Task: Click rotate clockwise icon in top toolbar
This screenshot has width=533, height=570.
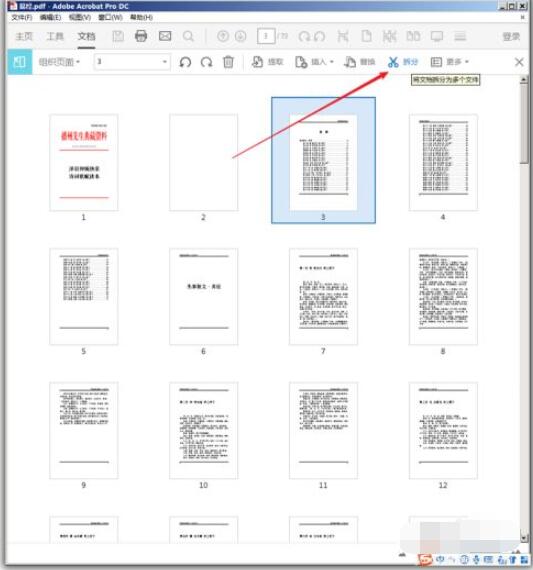Action: [304, 36]
